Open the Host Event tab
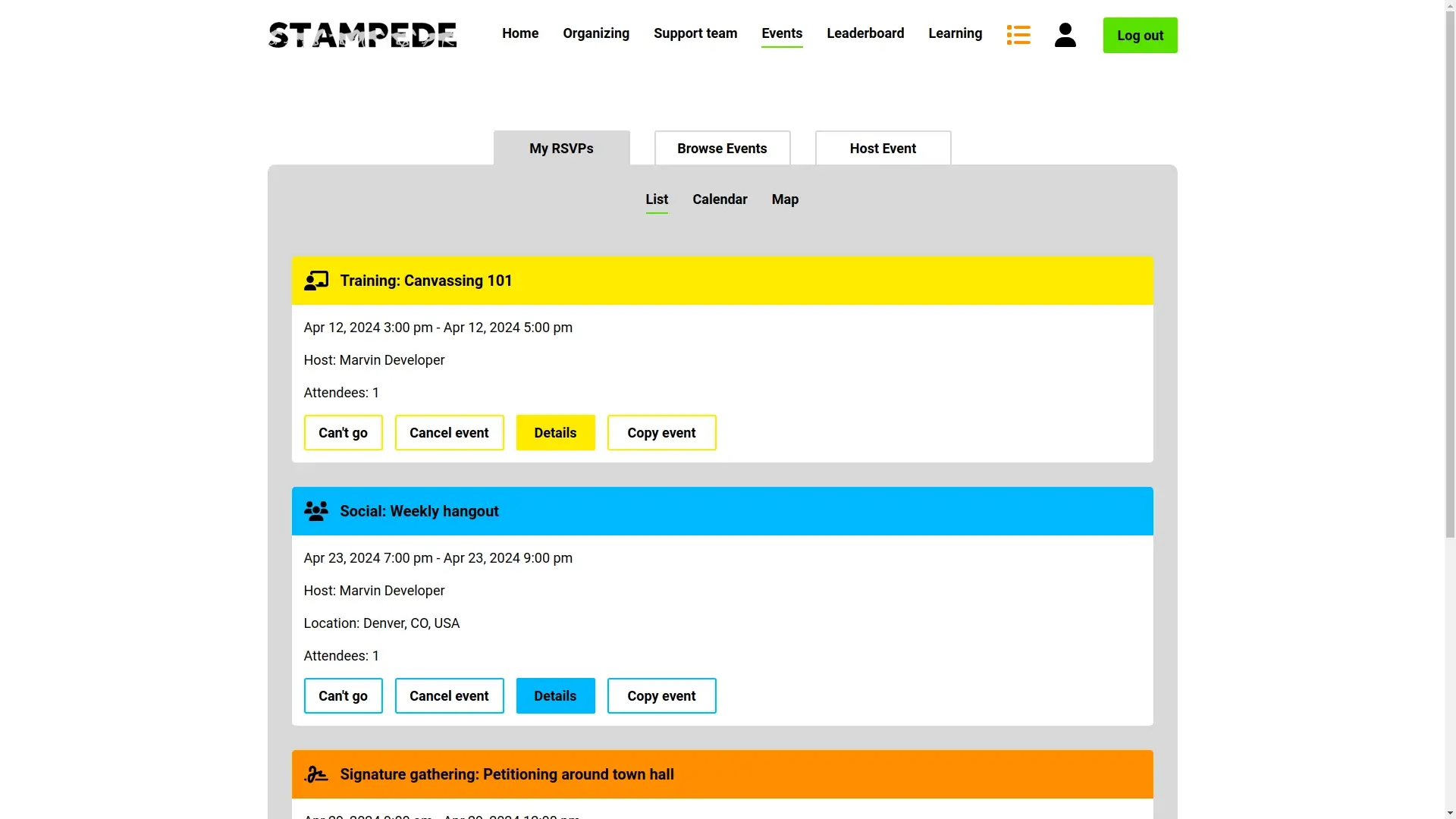This screenshot has width=1456, height=819. click(x=883, y=149)
